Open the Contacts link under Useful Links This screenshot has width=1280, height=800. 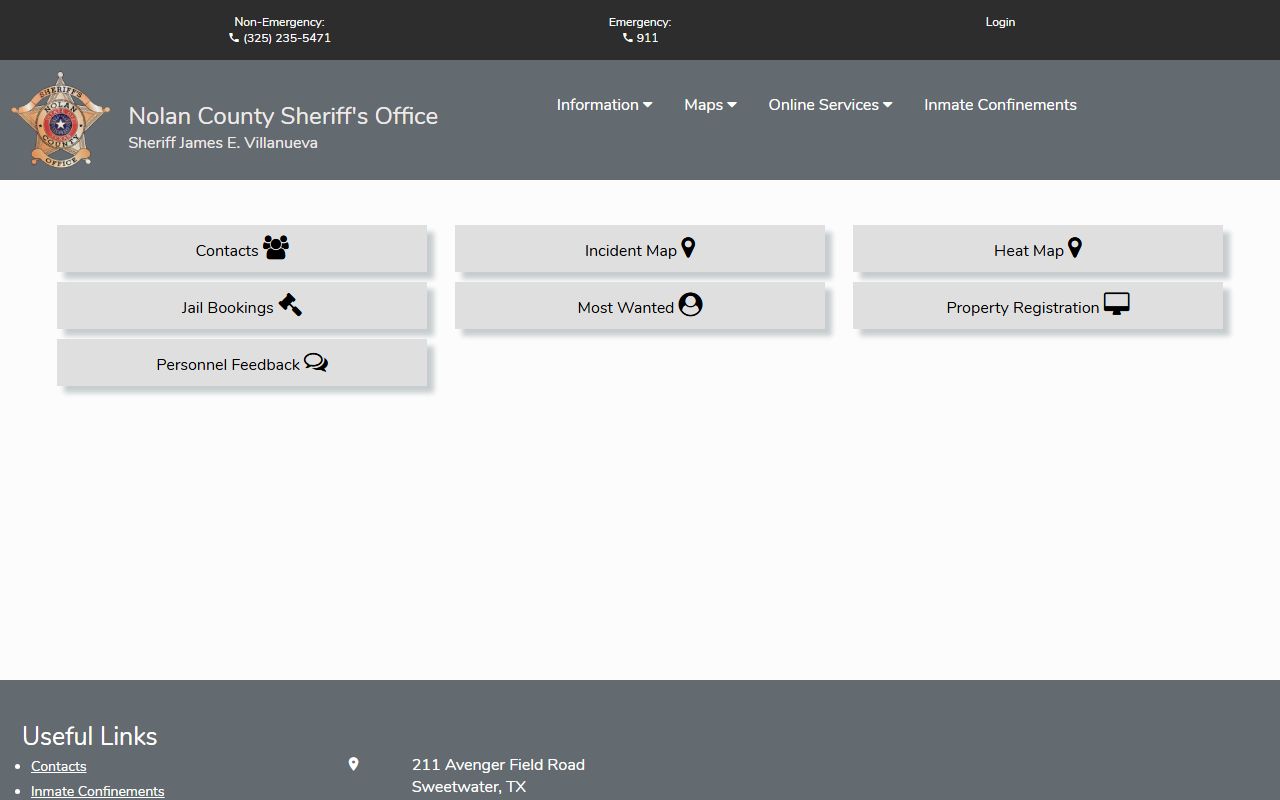coord(59,766)
